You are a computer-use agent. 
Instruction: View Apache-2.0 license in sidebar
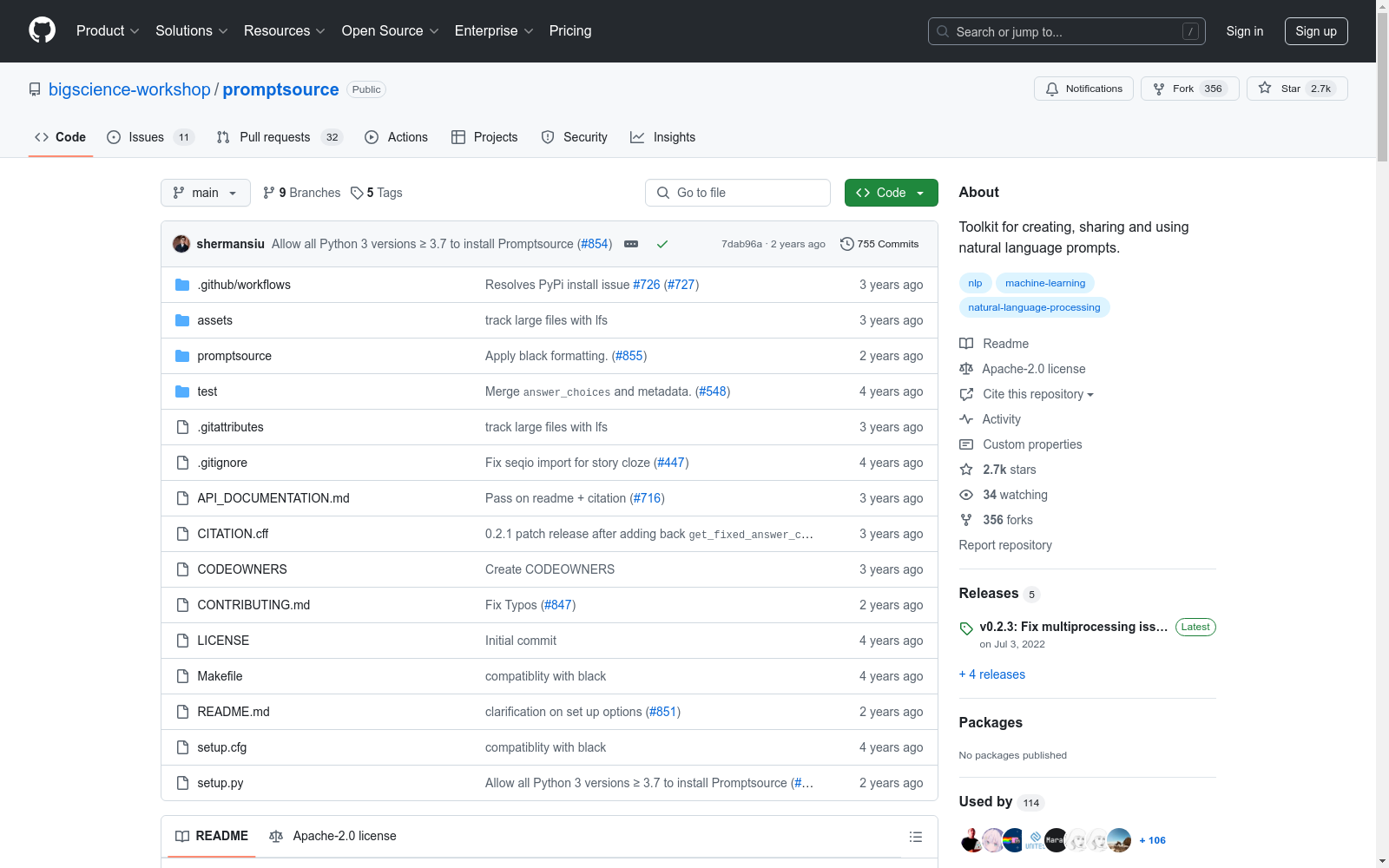point(1023,369)
